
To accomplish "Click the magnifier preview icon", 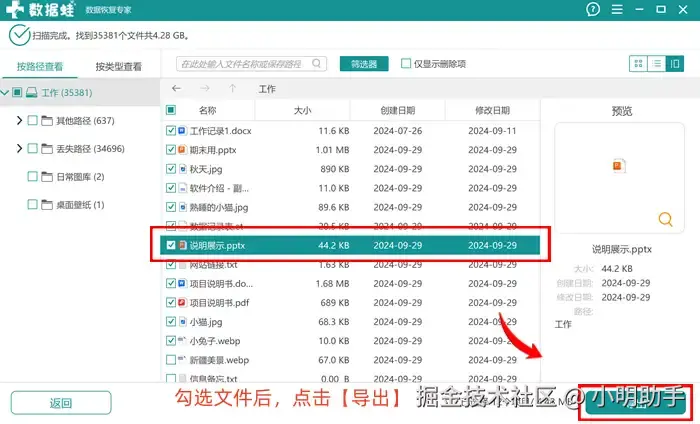I will [665, 219].
